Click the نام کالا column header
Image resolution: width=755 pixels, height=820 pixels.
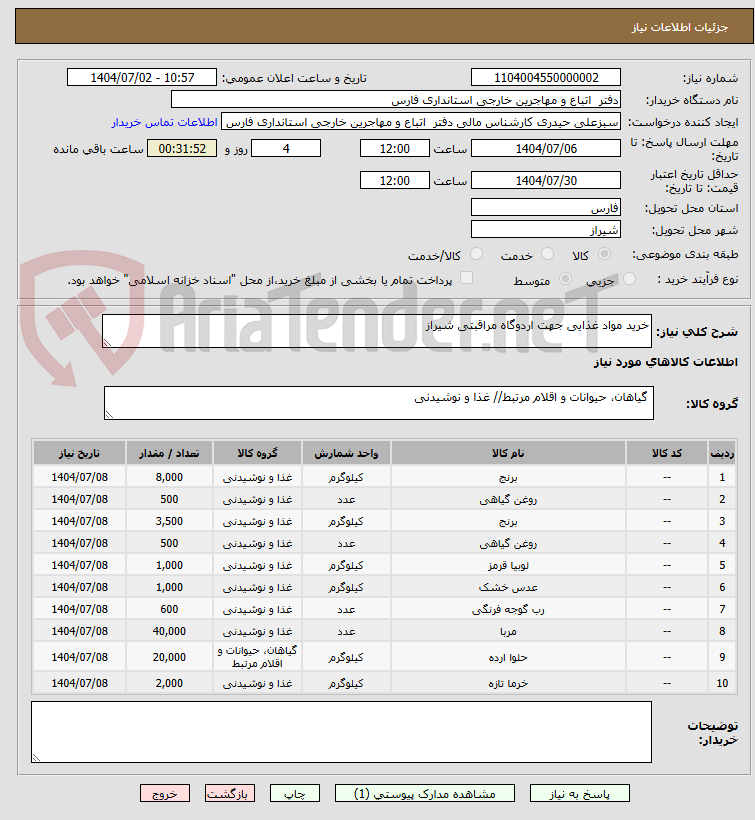pyautogui.click(x=508, y=453)
